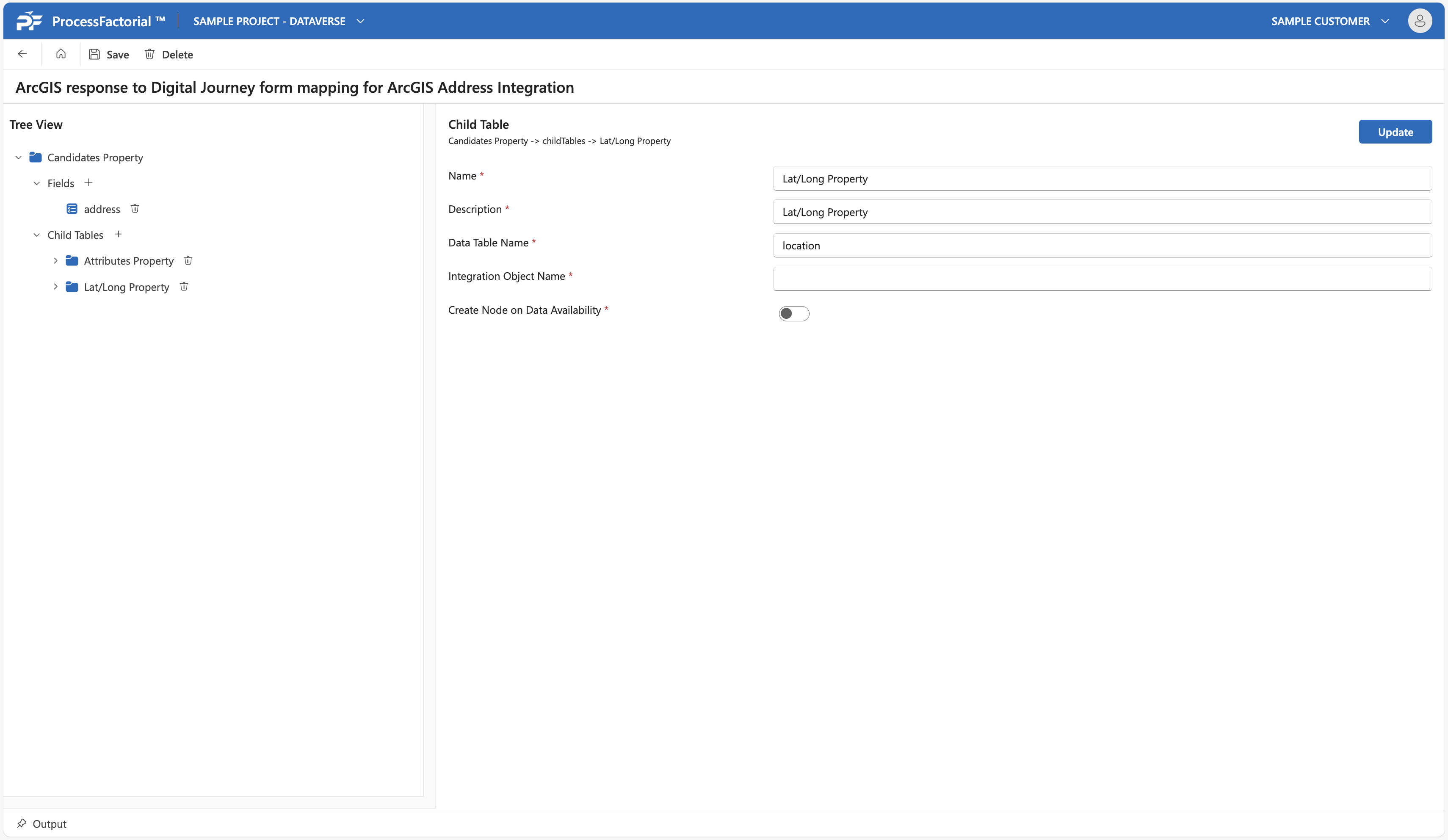1448x840 pixels.
Task: Expand the Attributes Property node
Action: pos(56,261)
